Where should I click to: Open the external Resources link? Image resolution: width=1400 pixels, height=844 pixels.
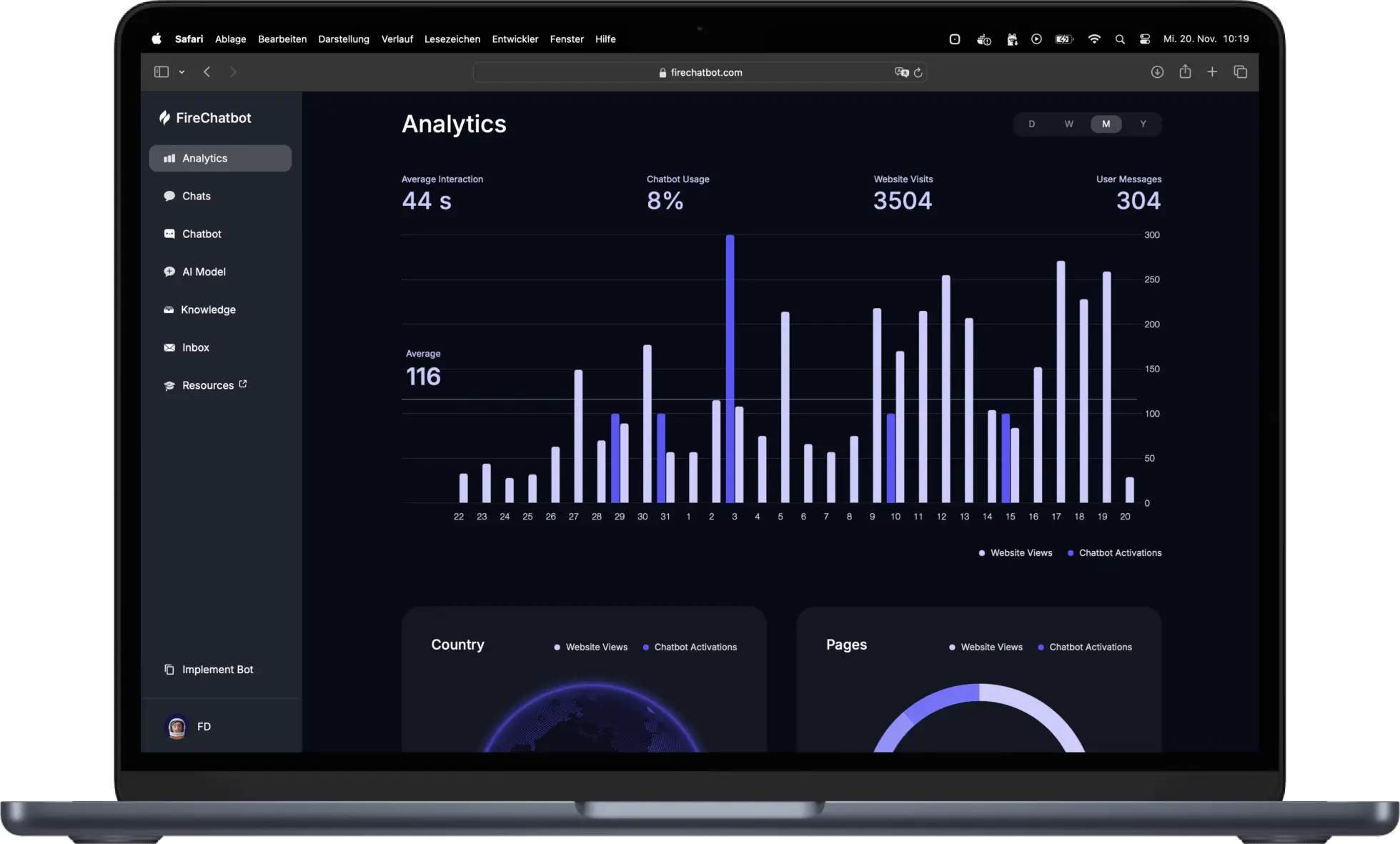[x=207, y=385]
